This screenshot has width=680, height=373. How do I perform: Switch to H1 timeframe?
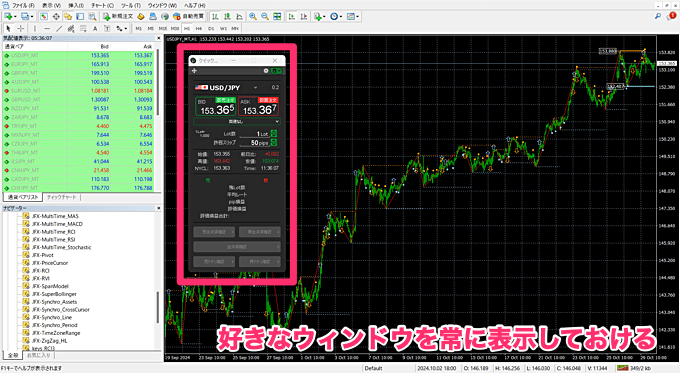[187, 29]
